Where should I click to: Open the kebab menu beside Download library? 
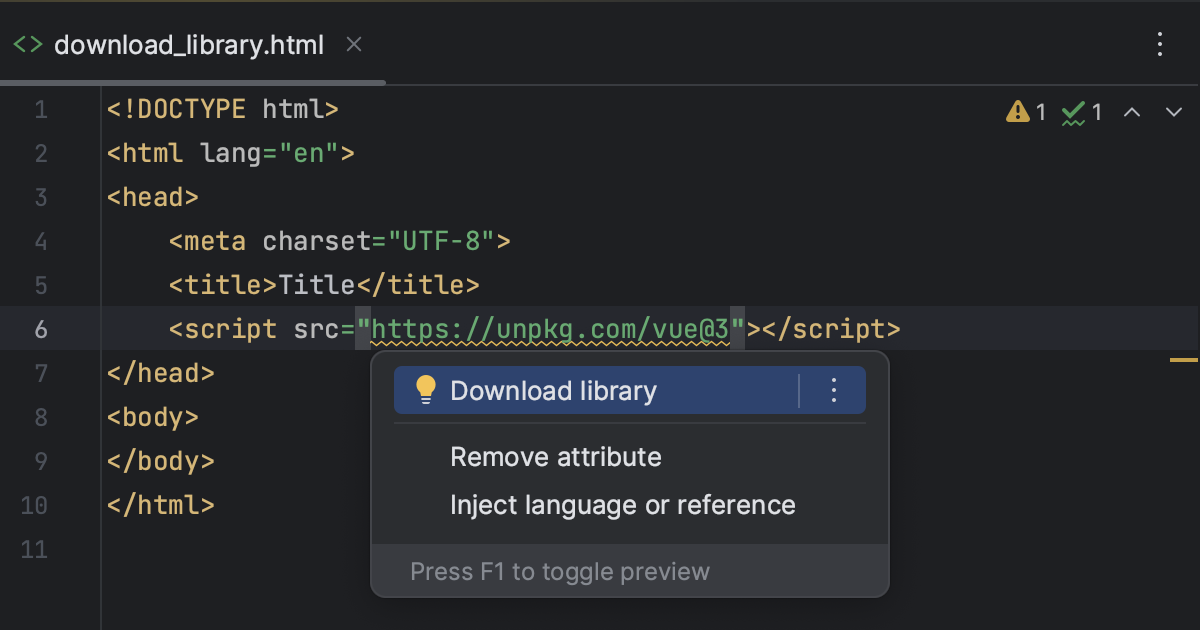pos(833,390)
